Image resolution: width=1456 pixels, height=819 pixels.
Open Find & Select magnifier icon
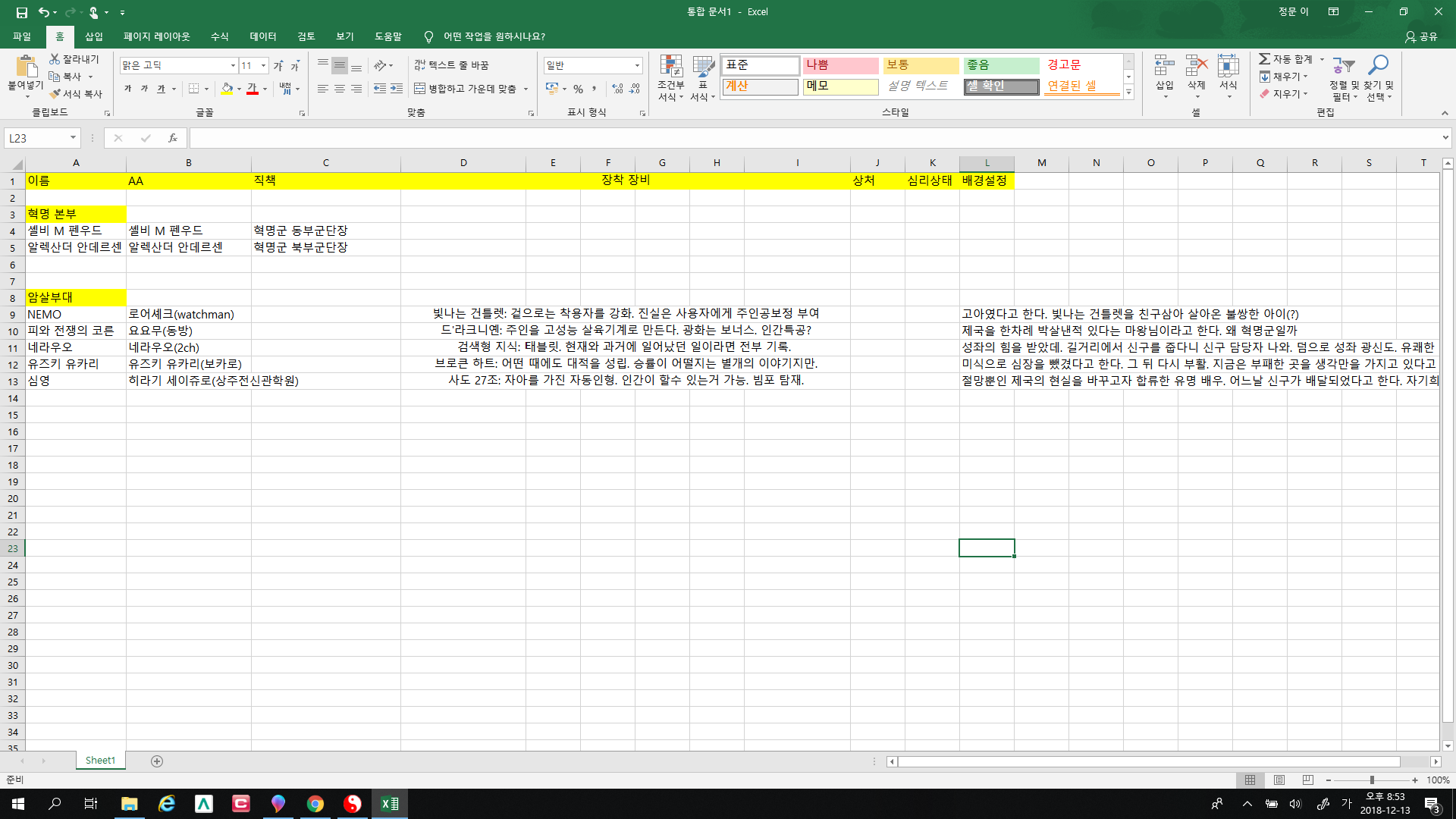[x=1379, y=66]
